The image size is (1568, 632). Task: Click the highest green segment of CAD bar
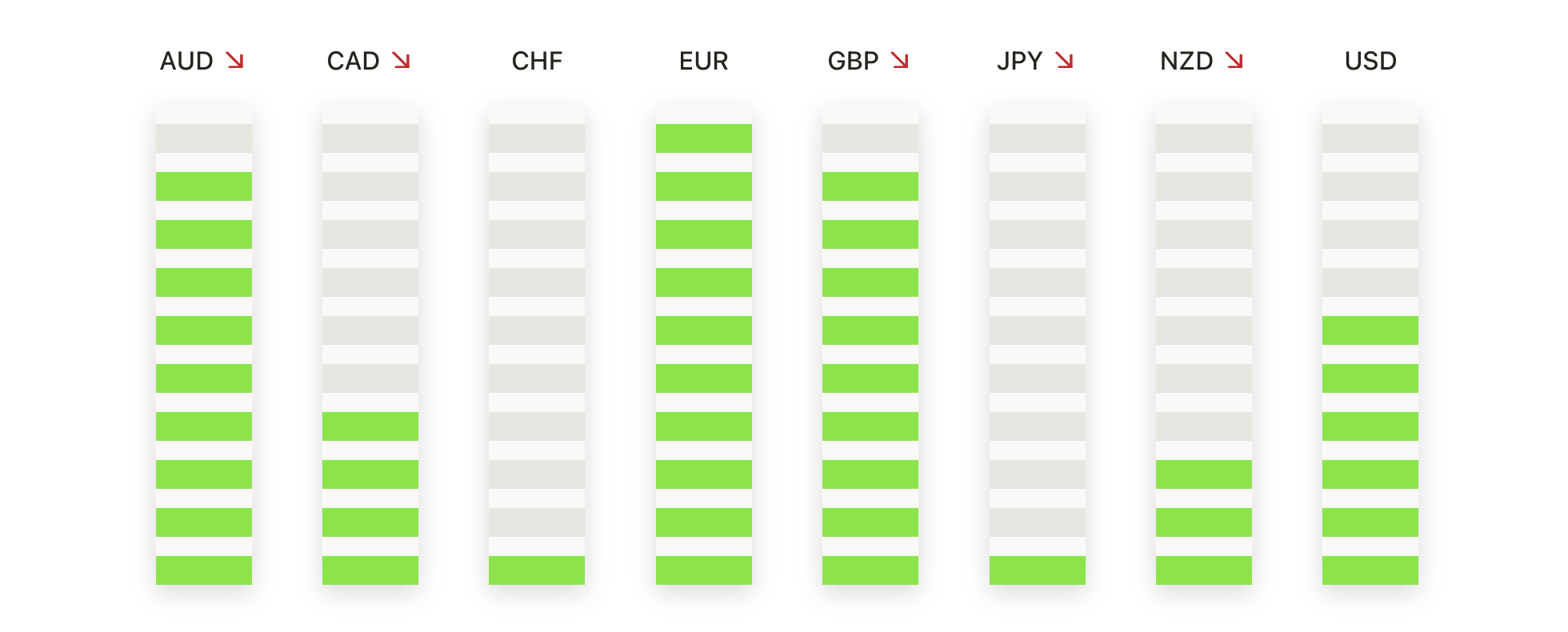point(370,426)
